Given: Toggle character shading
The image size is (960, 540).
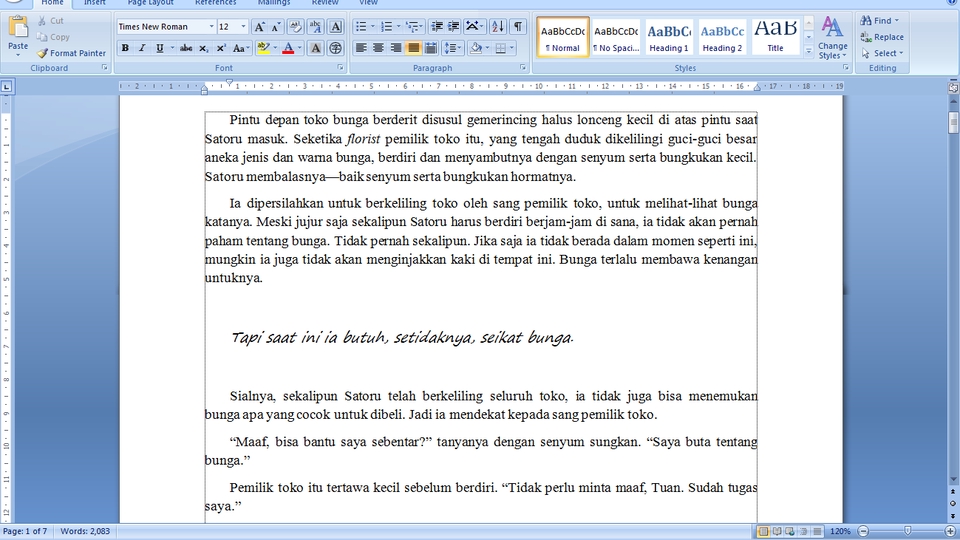Looking at the screenshot, I should click(x=315, y=48).
